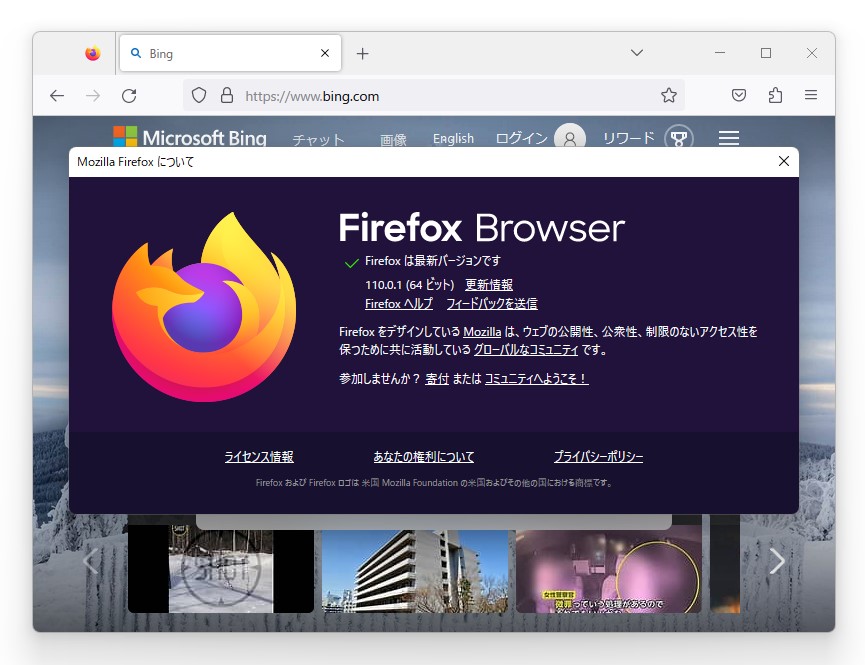Reload the page with the refresh icon
The width and height of the screenshot is (865, 665).
[x=129, y=95]
